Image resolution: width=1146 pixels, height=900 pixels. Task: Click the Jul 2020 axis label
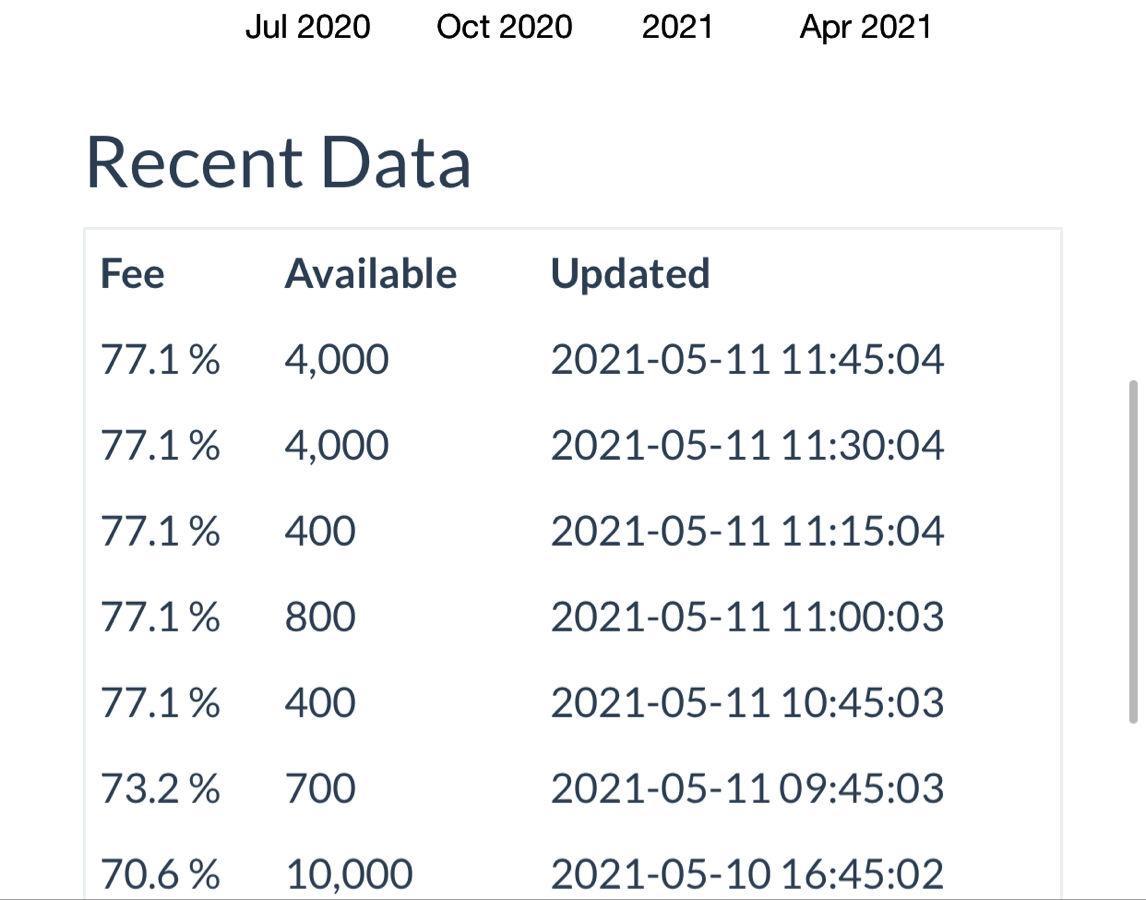click(x=308, y=27)
